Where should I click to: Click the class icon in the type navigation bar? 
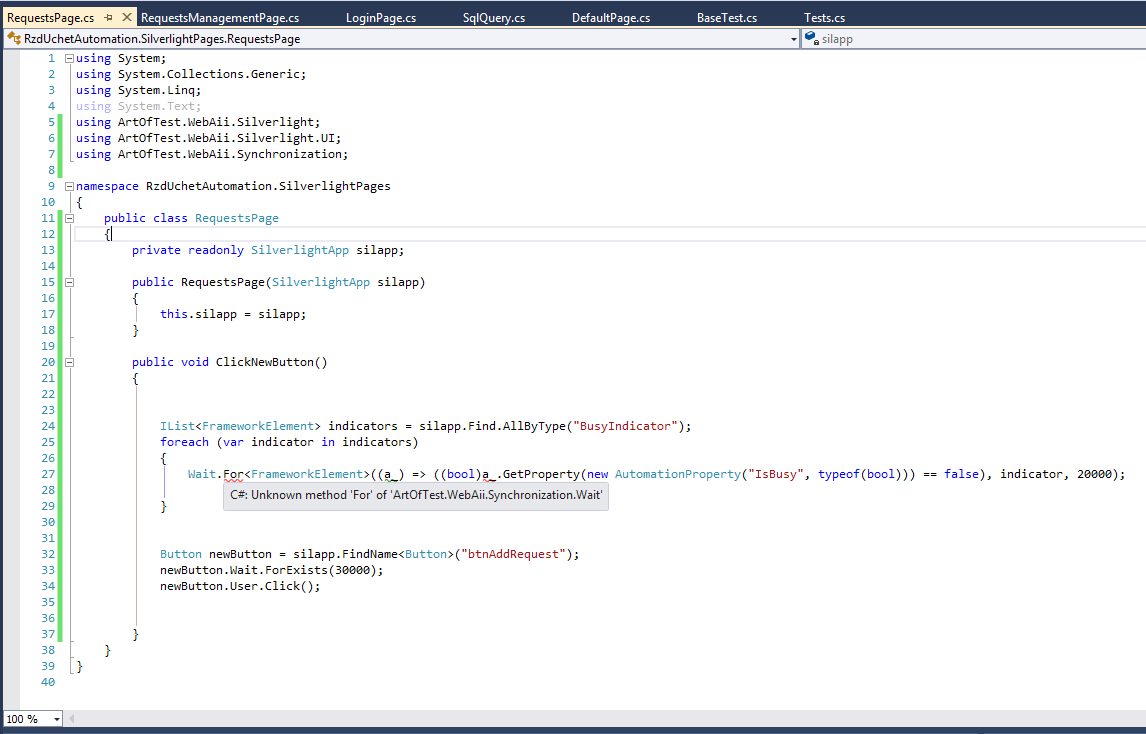click(x=13, y=39)
